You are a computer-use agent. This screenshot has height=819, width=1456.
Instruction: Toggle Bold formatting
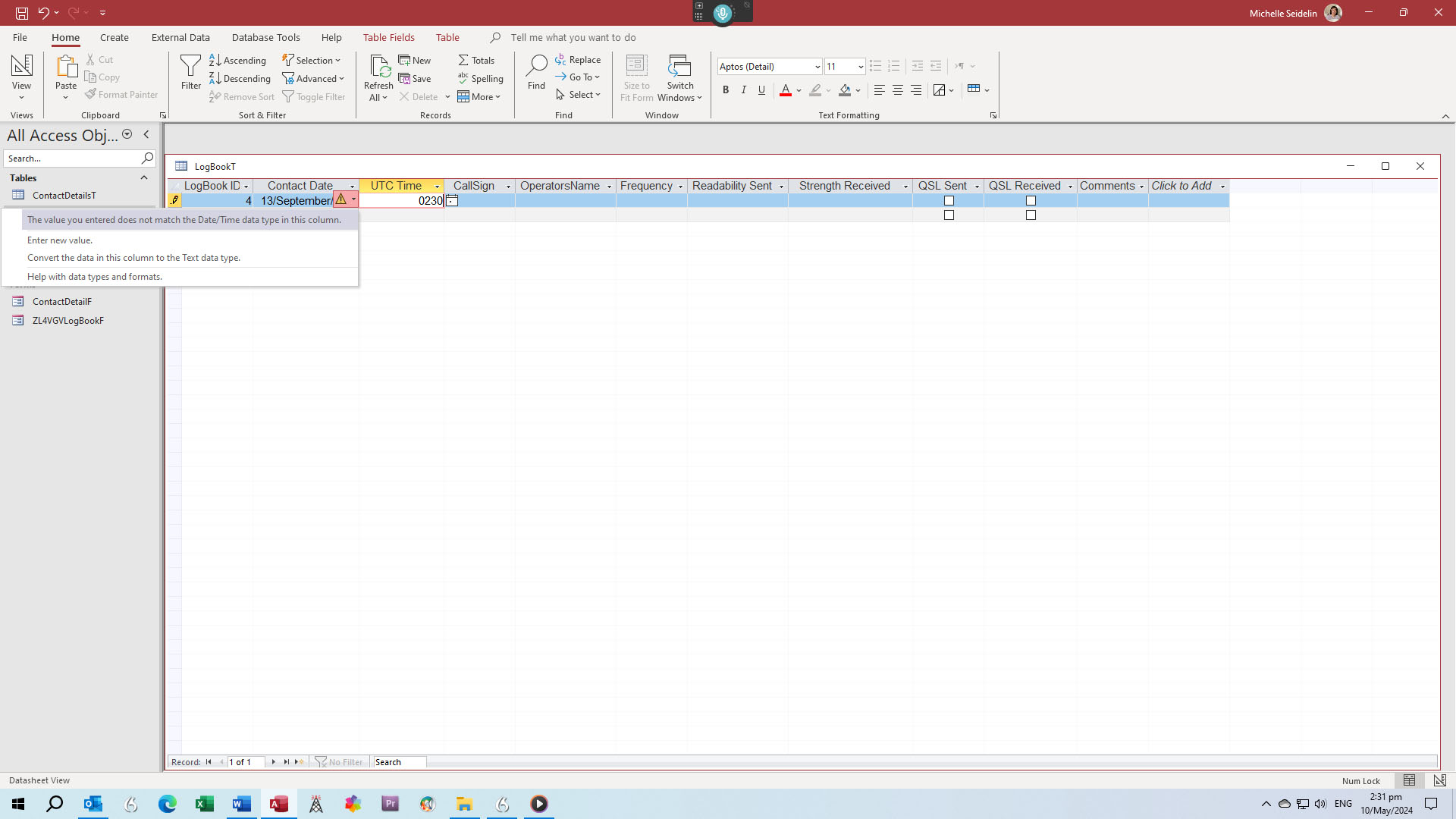click(725, 89)
